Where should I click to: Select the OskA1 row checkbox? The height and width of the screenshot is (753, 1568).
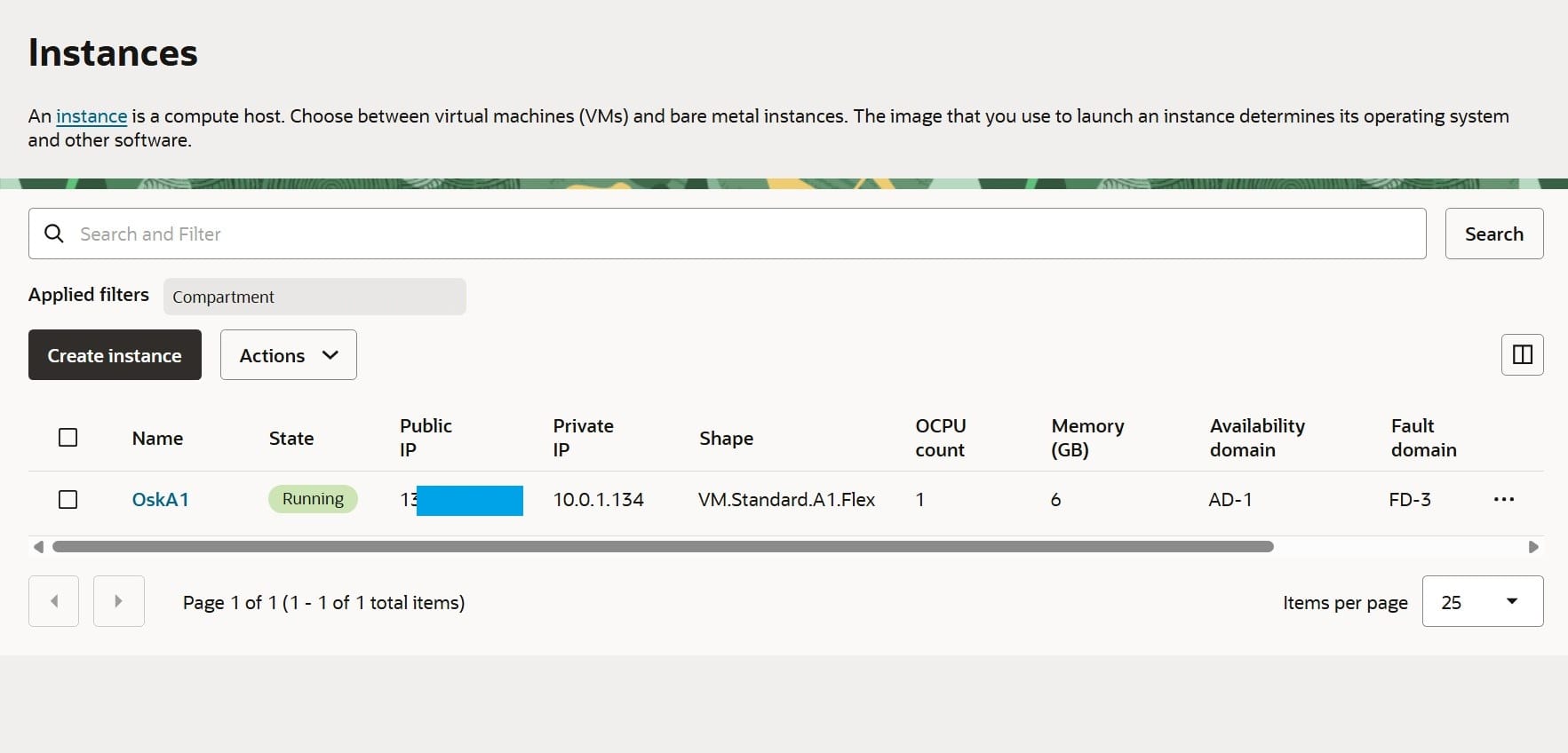[68, 500]
